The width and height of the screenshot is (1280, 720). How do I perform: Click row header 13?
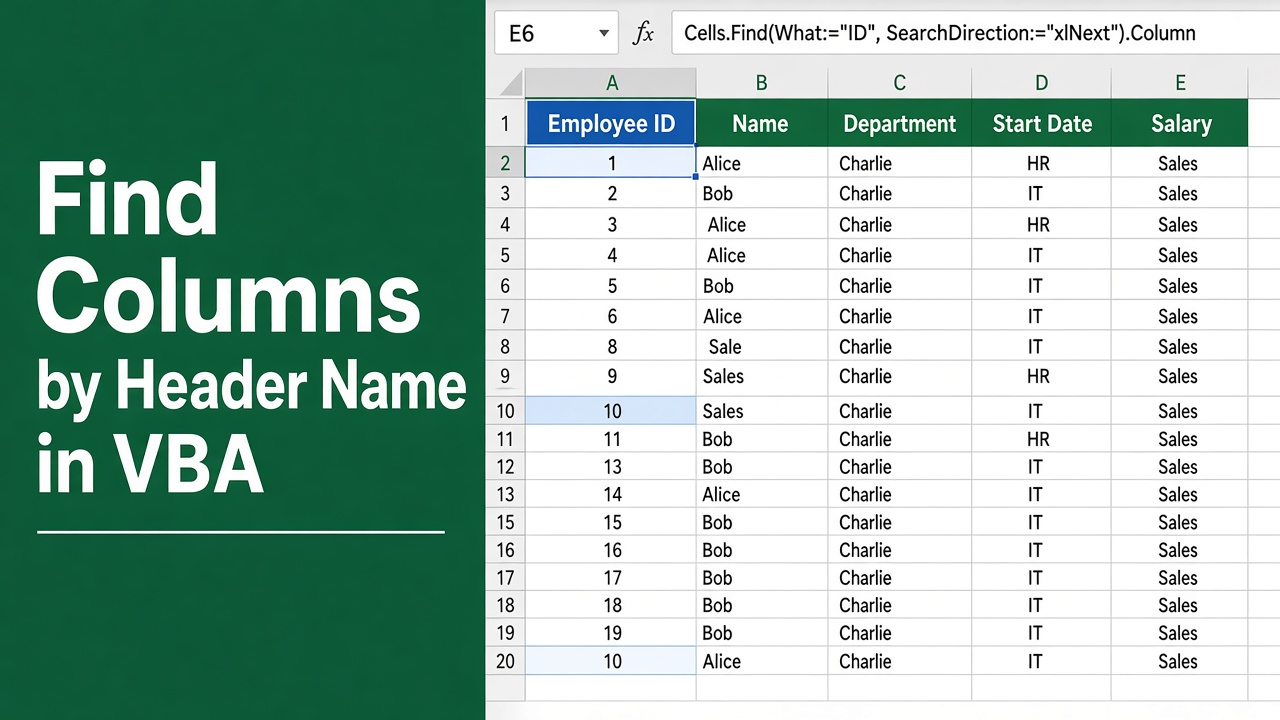505,495
